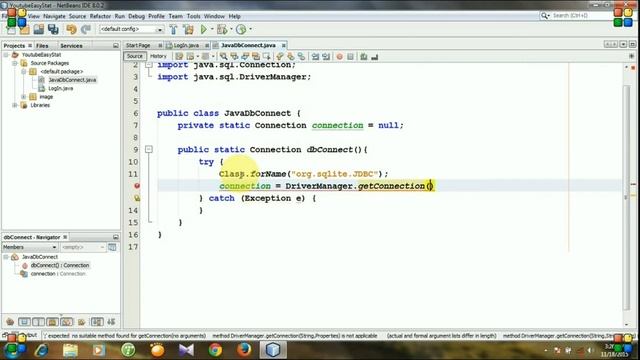Click the Maximize editor window button
This screenshot has width=640, height=360.
tap(633, 44)
